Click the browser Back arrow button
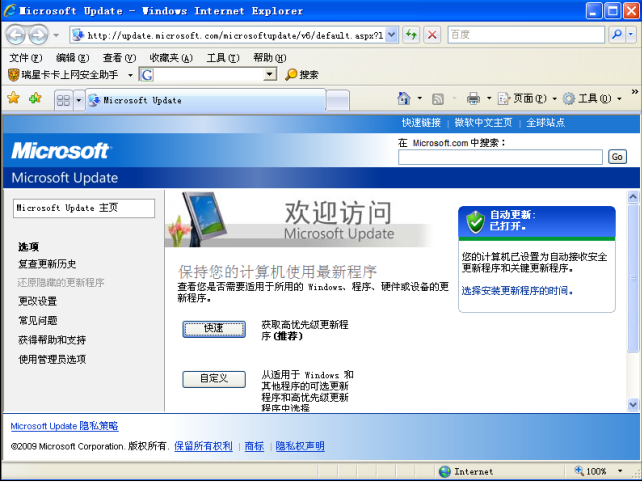642x482 pixels. coord(16,35)
